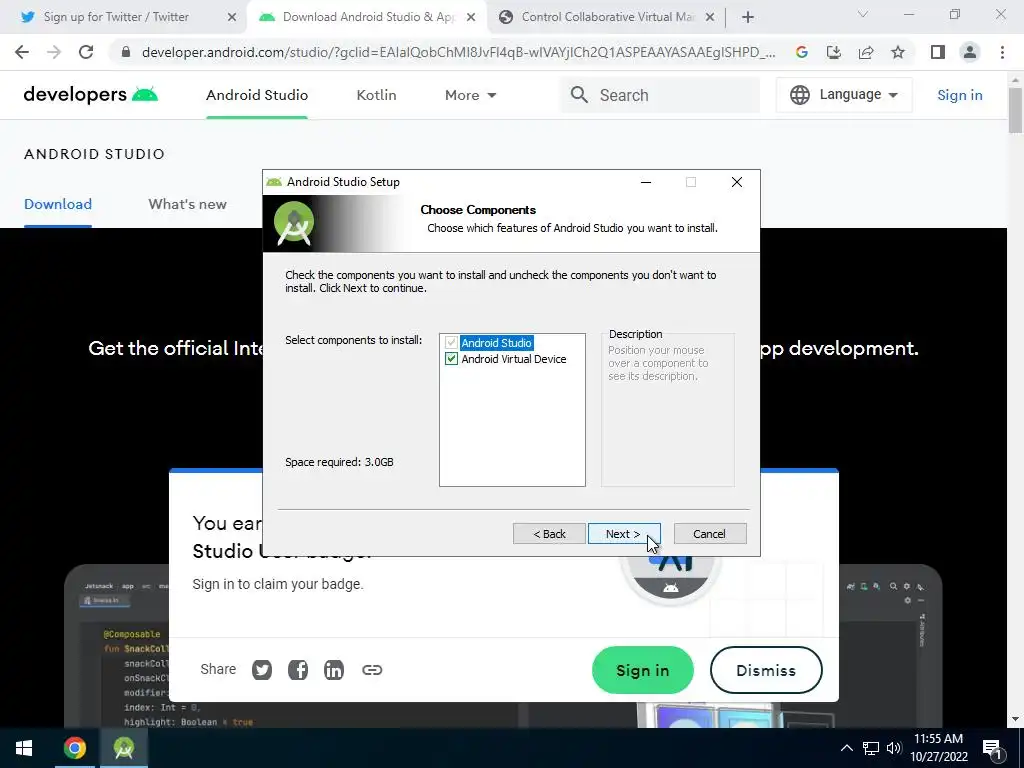Share badge via LinkedIn icon
Screen dimensions: 1024x768
click(x=334, y=670)
